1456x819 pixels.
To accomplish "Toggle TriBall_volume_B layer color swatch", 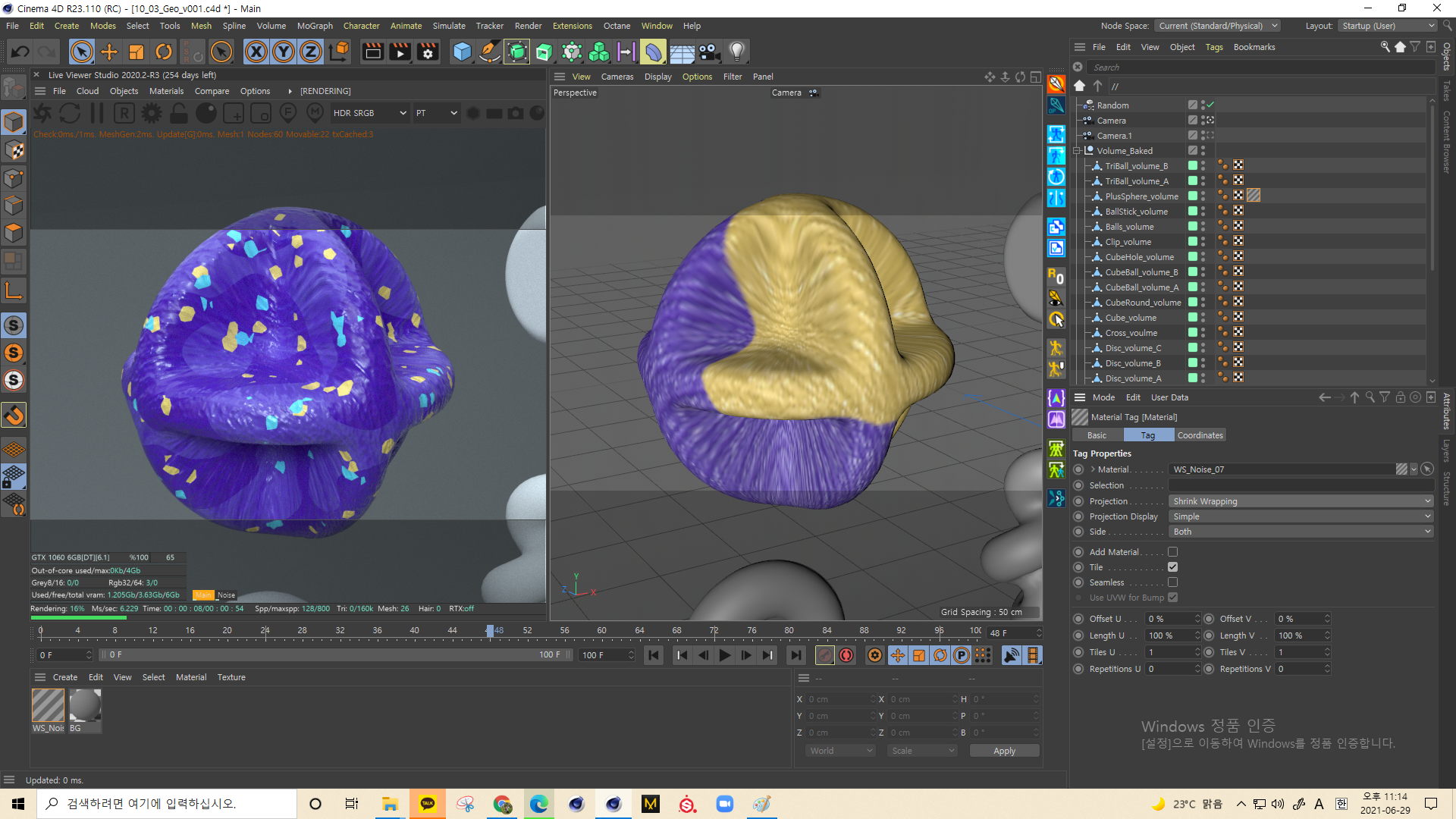I will pyautogui.click(x=1192, y=165).
